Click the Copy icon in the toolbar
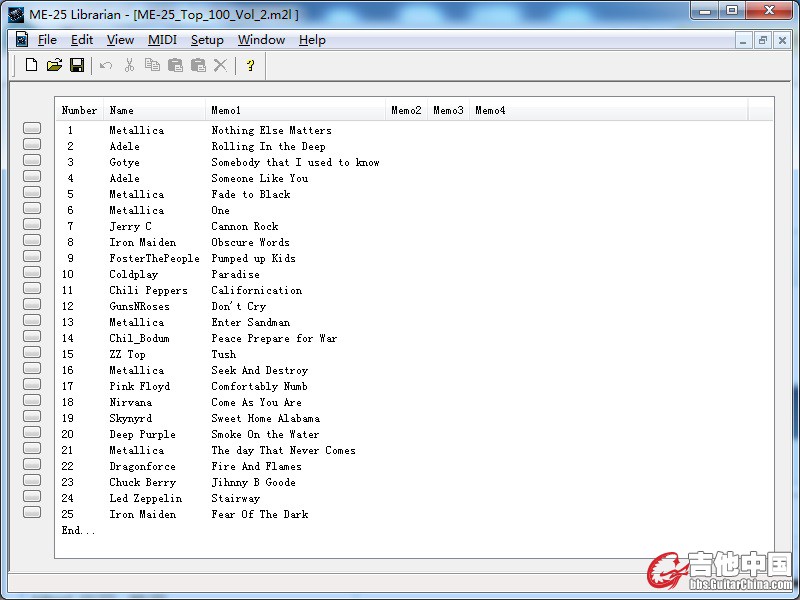 [152, 65]
